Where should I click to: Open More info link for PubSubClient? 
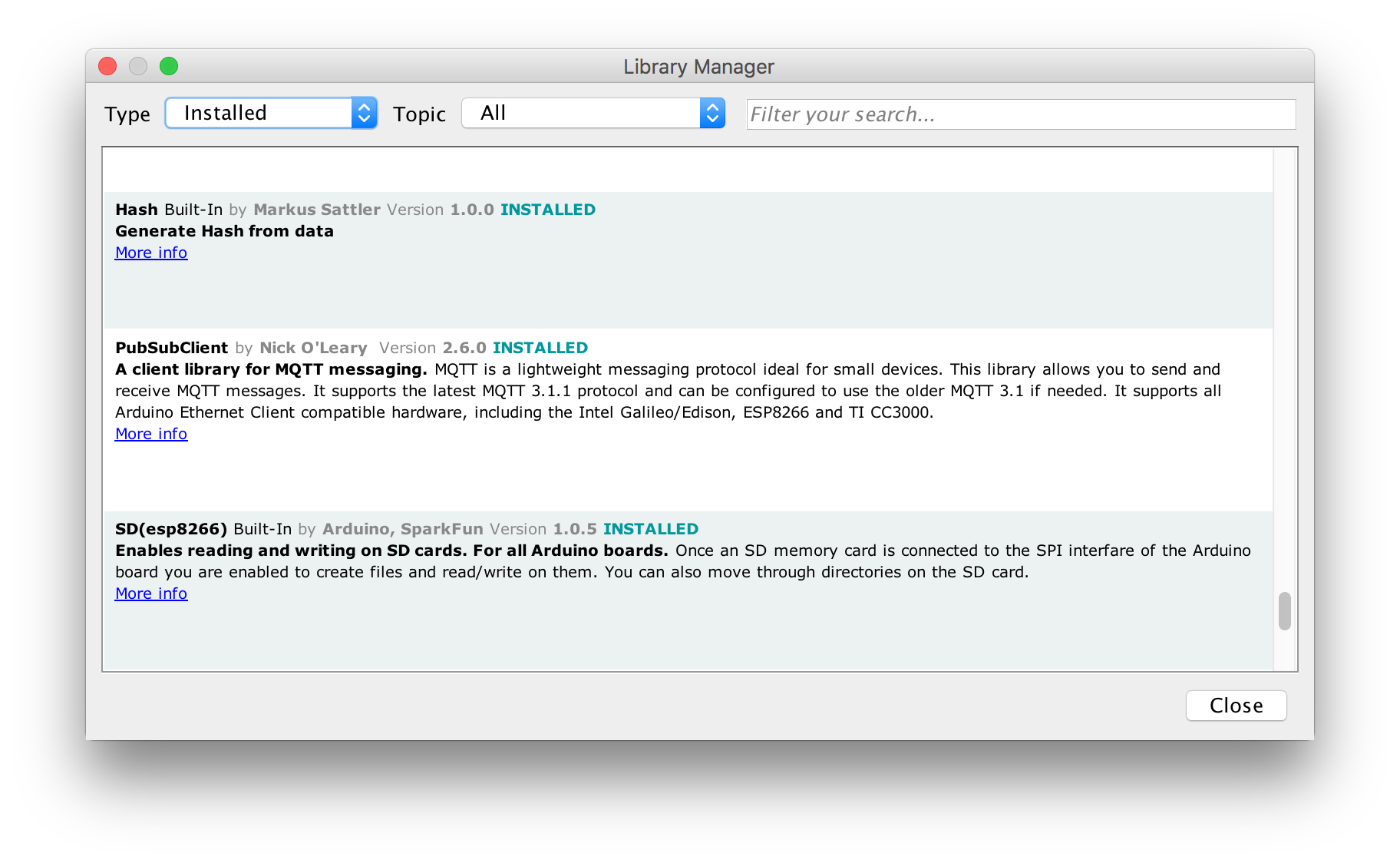click(151, 434)
